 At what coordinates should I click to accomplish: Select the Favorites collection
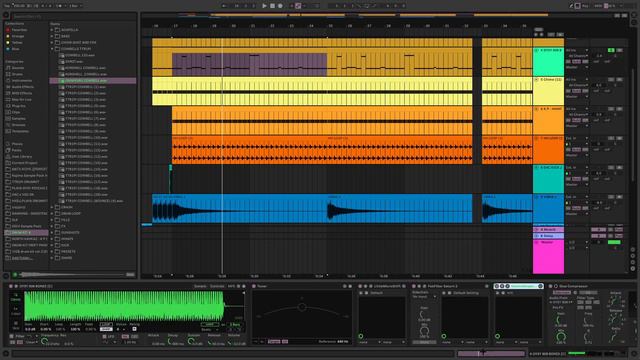pos(19,30)
